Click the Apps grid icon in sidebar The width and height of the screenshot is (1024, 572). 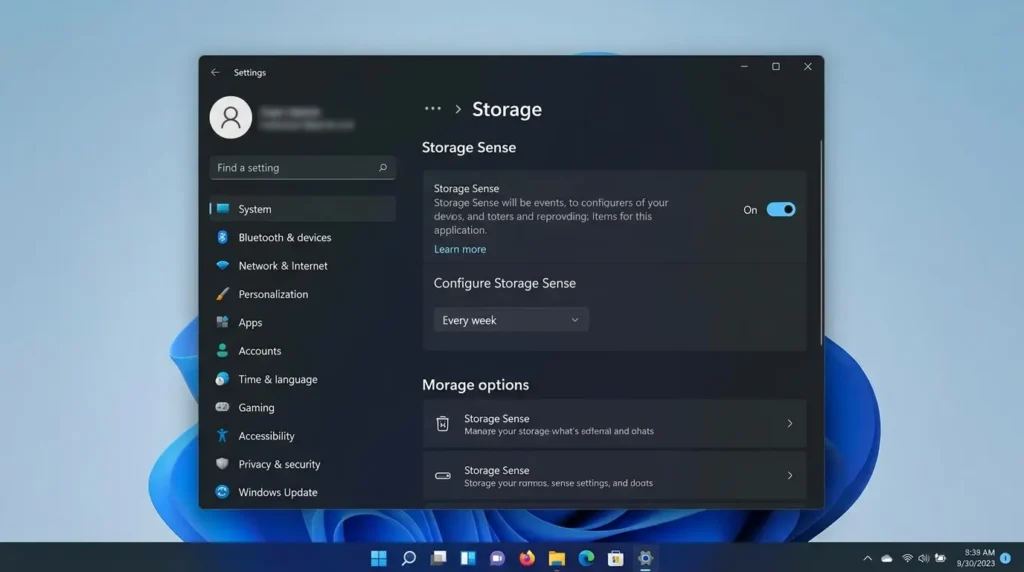point(222,322)
